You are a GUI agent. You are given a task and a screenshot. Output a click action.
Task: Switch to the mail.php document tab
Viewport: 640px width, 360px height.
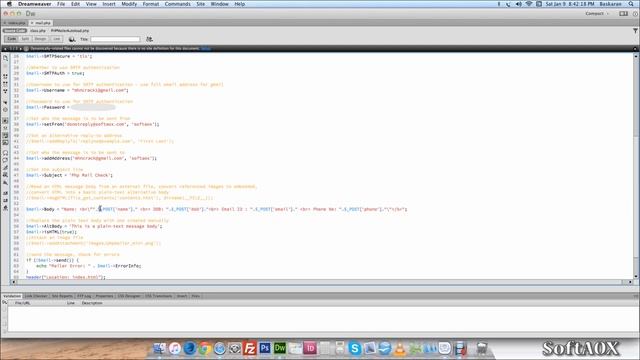pos(41,23)
